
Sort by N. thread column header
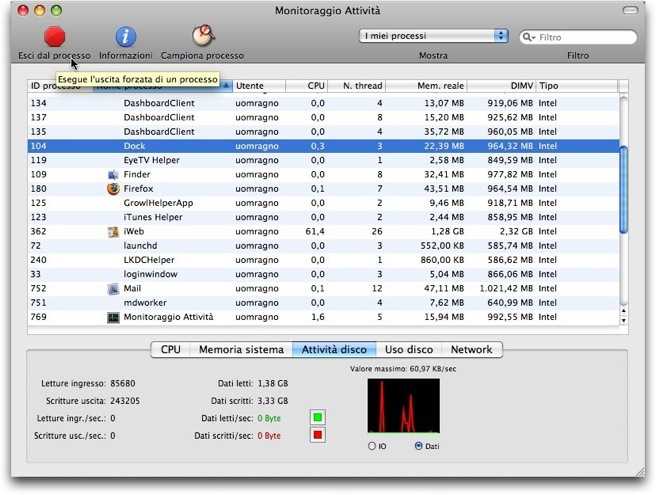click(356, 86)
